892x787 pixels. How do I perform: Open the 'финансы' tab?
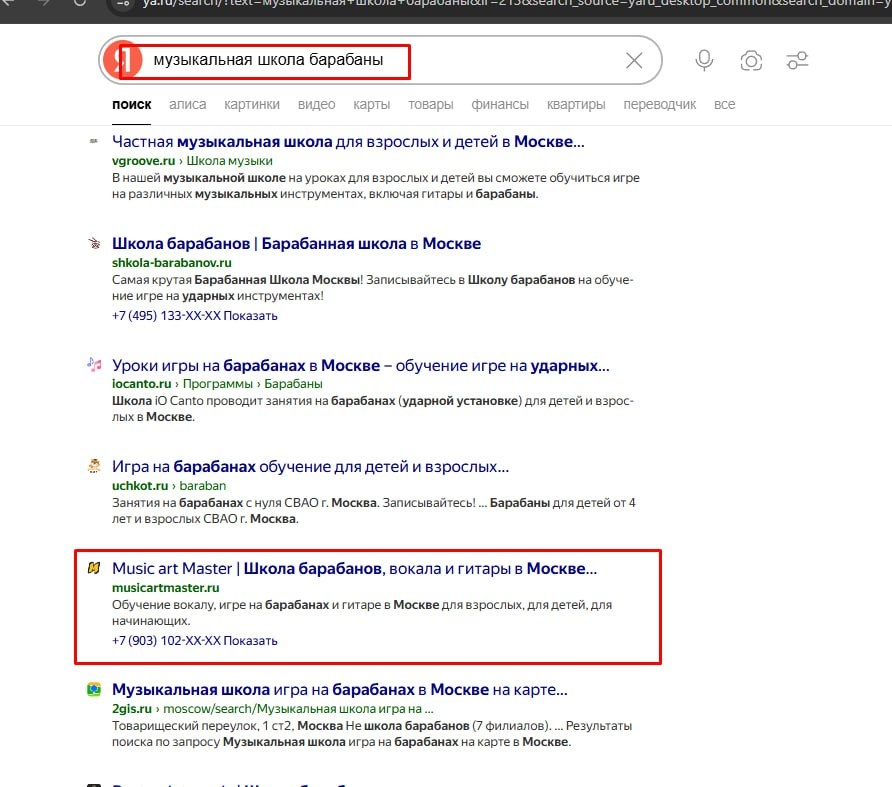pos(500,105)
